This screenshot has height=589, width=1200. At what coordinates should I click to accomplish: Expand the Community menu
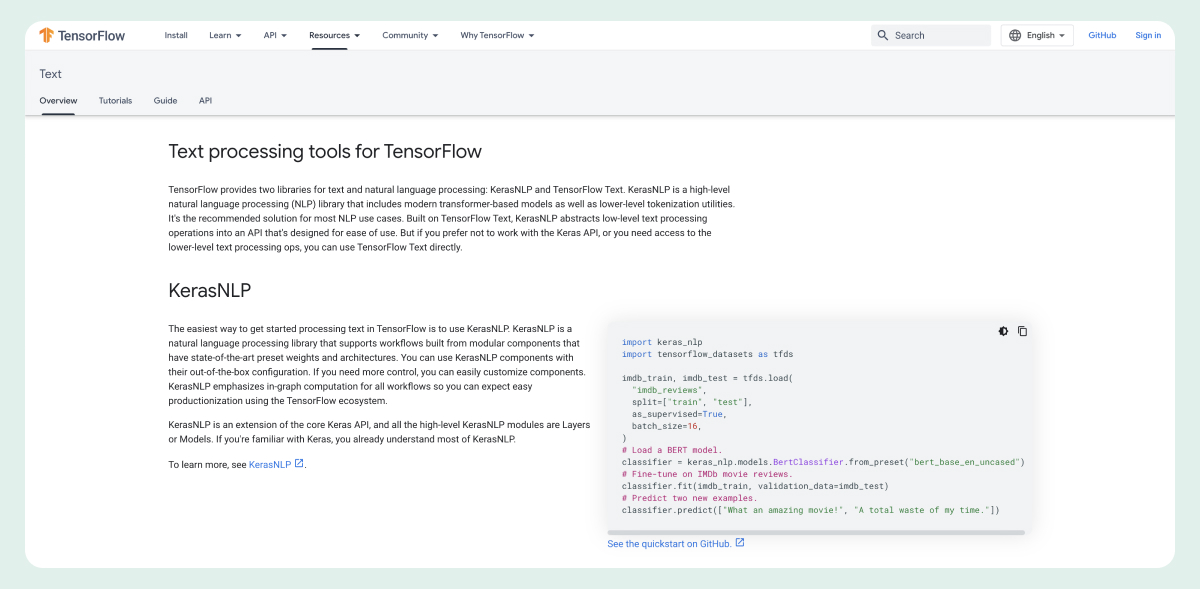[x=410, y=35]
